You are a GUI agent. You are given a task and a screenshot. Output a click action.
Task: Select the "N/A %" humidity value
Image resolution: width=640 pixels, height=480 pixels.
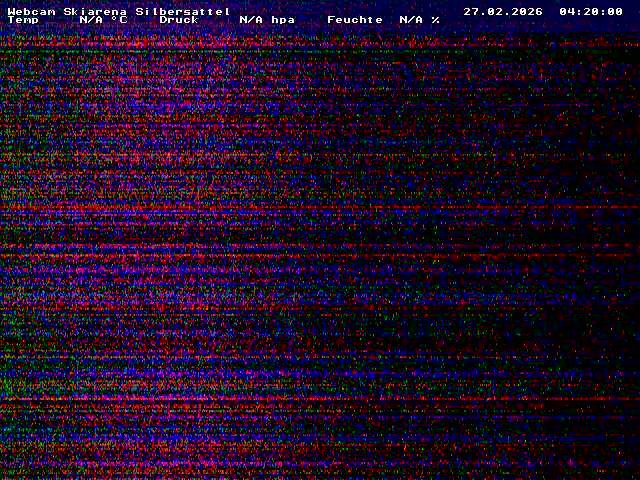click(420, 20)
